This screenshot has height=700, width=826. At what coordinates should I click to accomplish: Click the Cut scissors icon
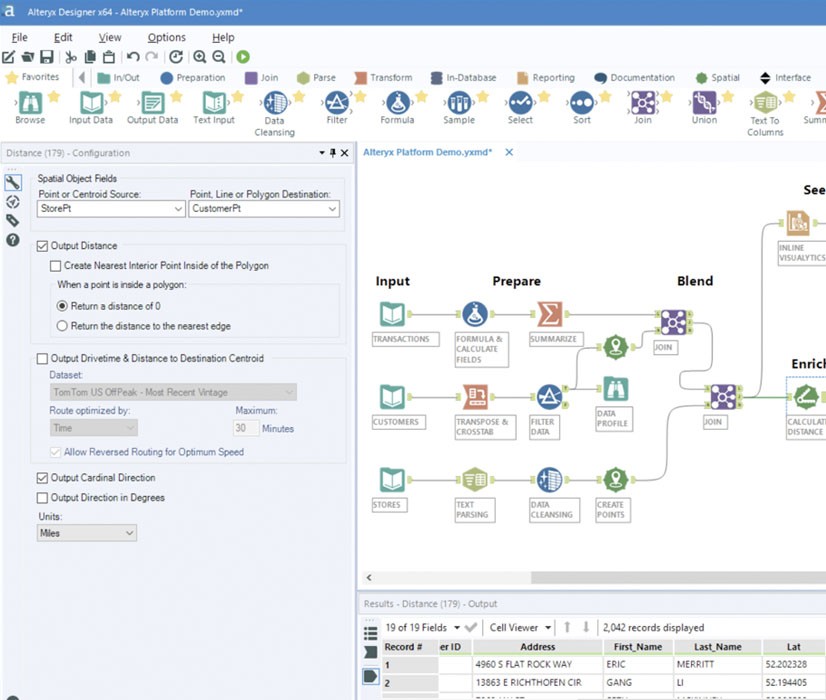[x=71, y=57]
